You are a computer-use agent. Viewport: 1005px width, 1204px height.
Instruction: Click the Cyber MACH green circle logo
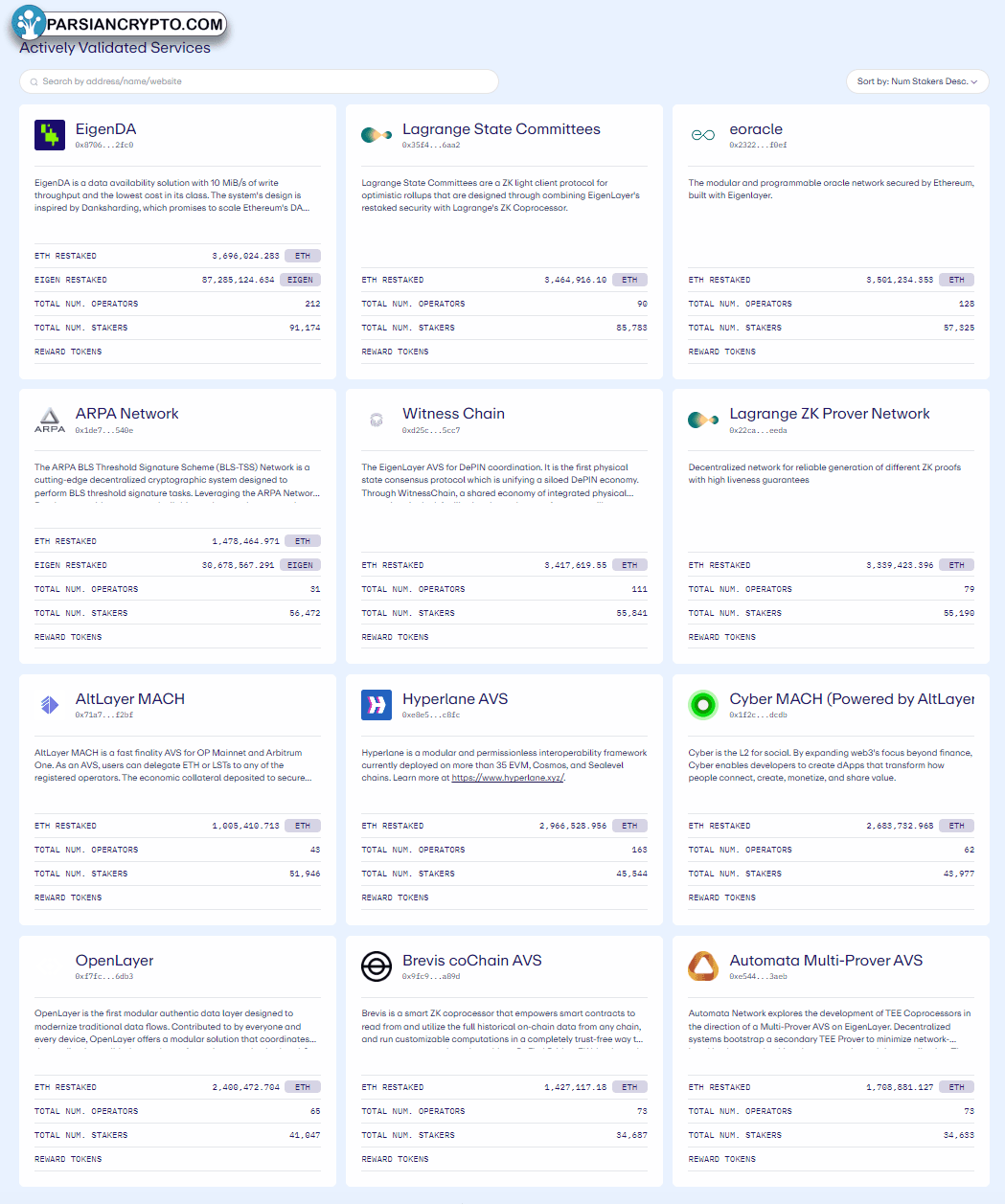coord(703,705)
